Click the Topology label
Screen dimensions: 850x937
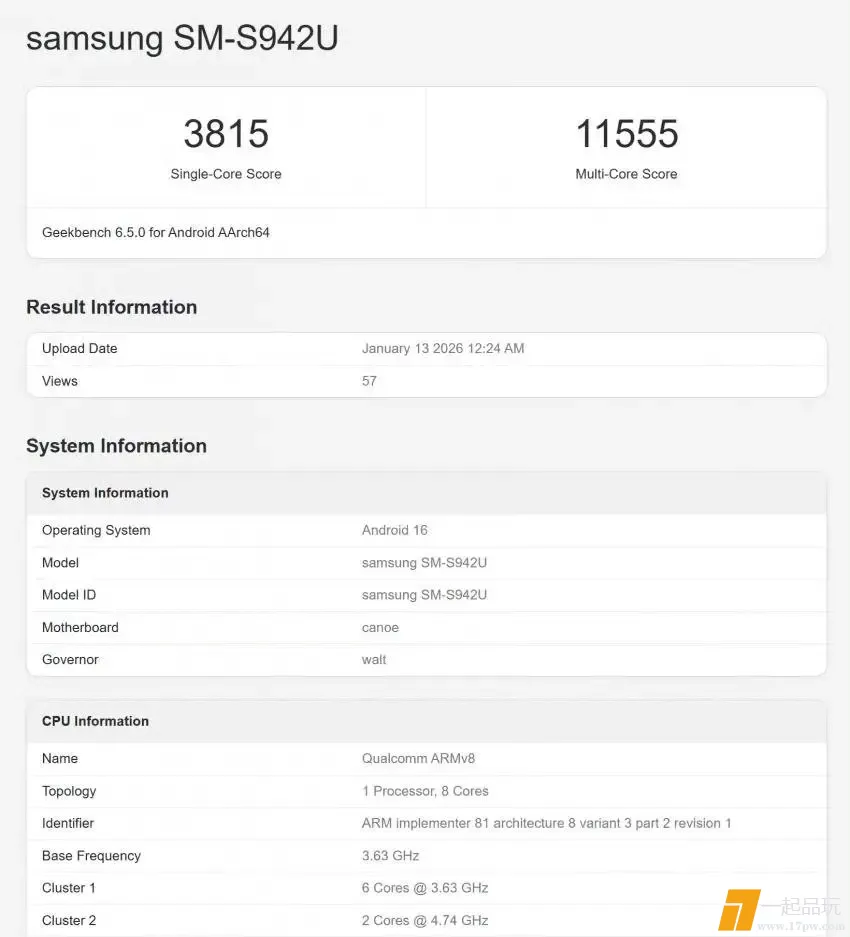(69, 791)
